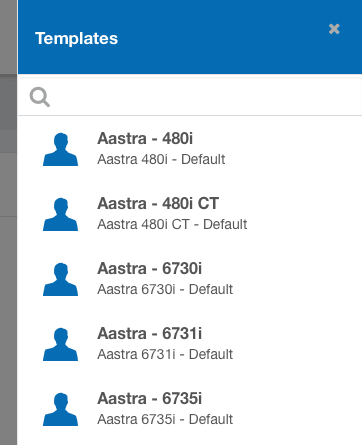The image size is (362, 445).
Task: Click the person icon beside Aastra - 480i
Action: click(60, 149)
